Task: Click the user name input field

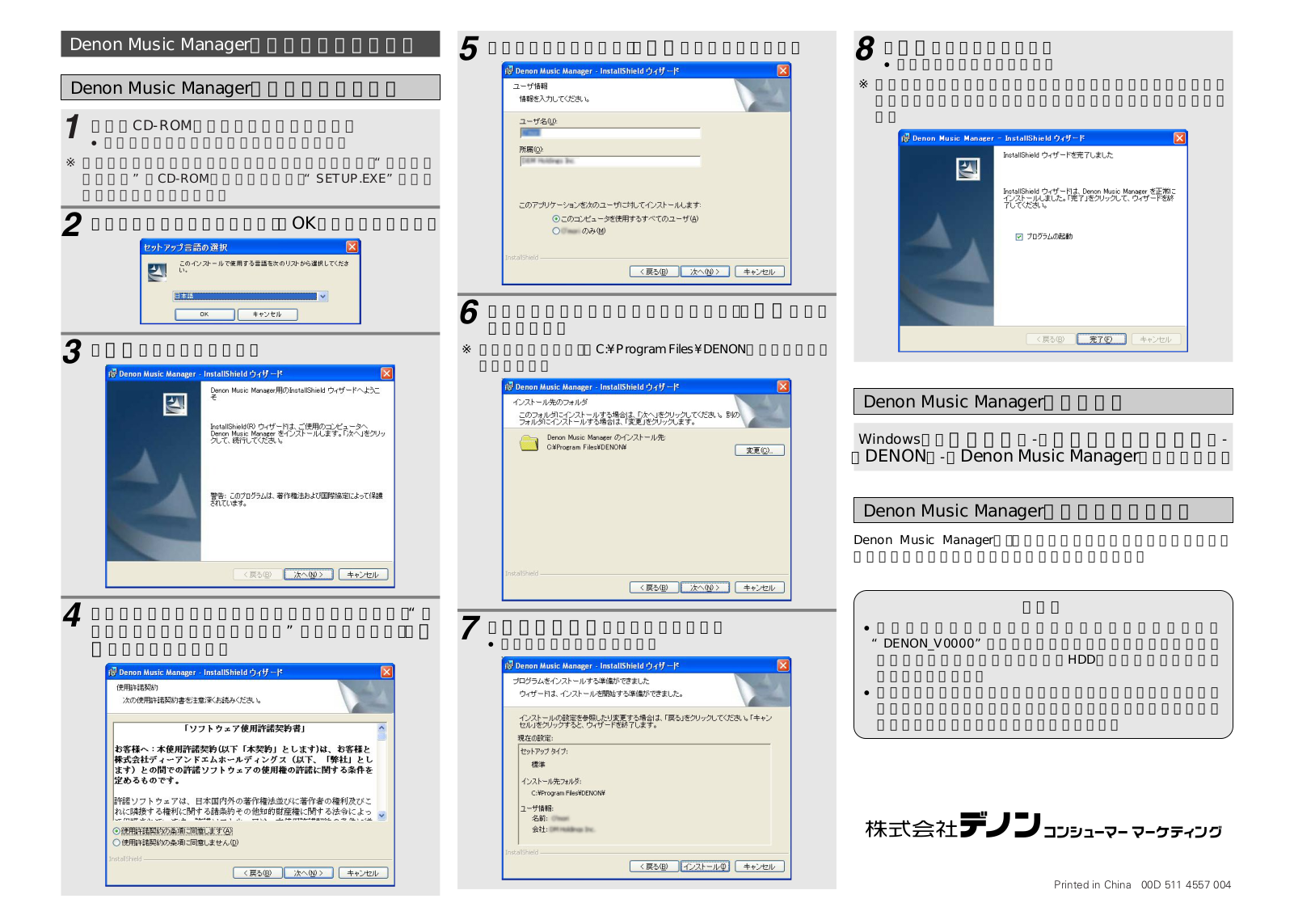Action: tap(609, 133)
